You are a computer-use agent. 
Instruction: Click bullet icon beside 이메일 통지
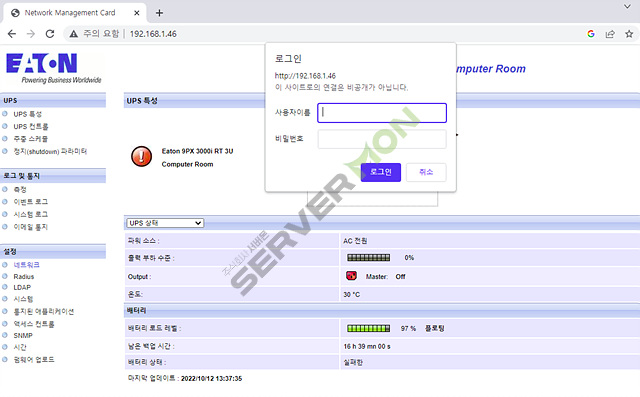[x=5, y=226]
